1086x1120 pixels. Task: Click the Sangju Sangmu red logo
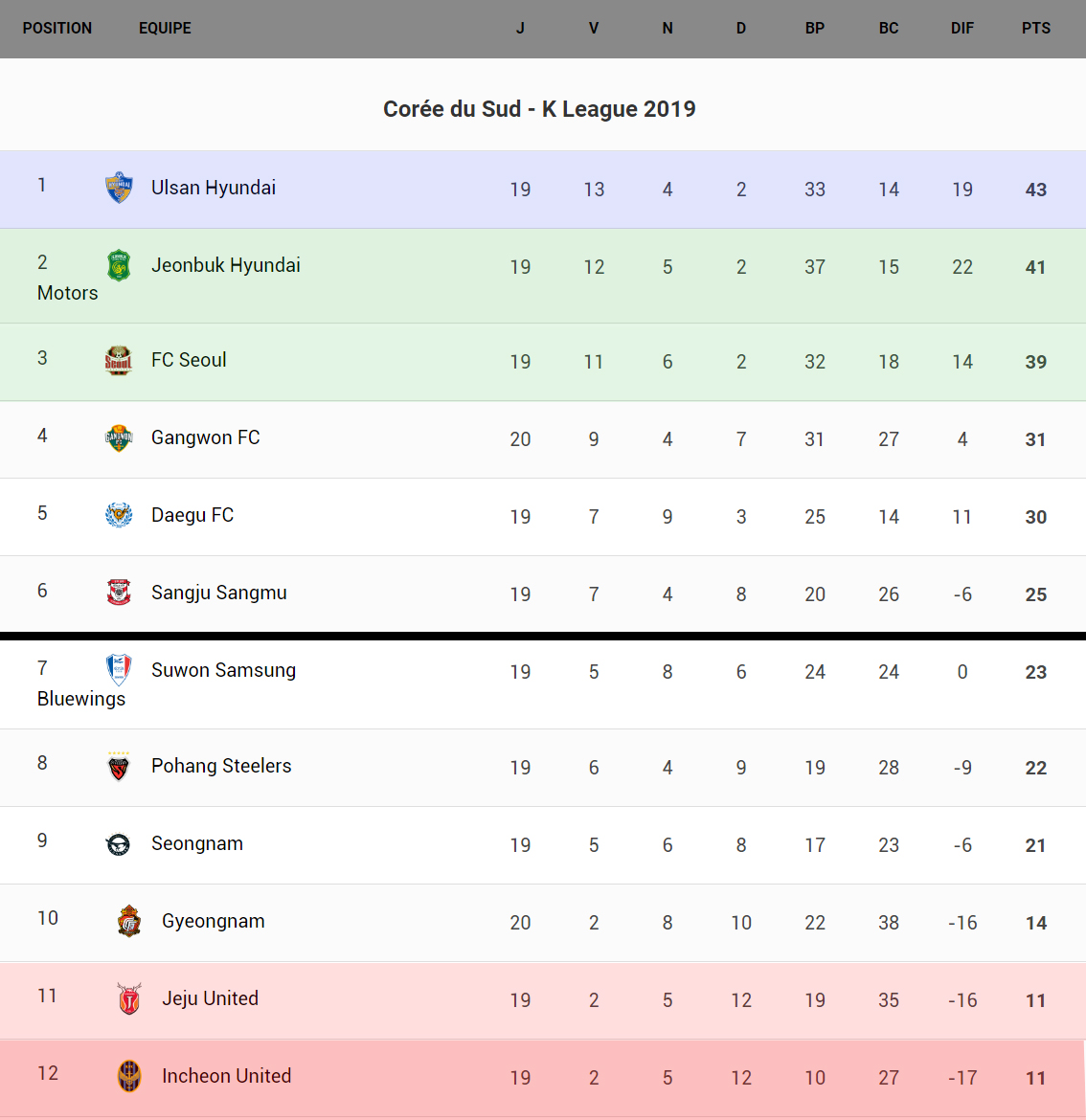click(119, 593)
